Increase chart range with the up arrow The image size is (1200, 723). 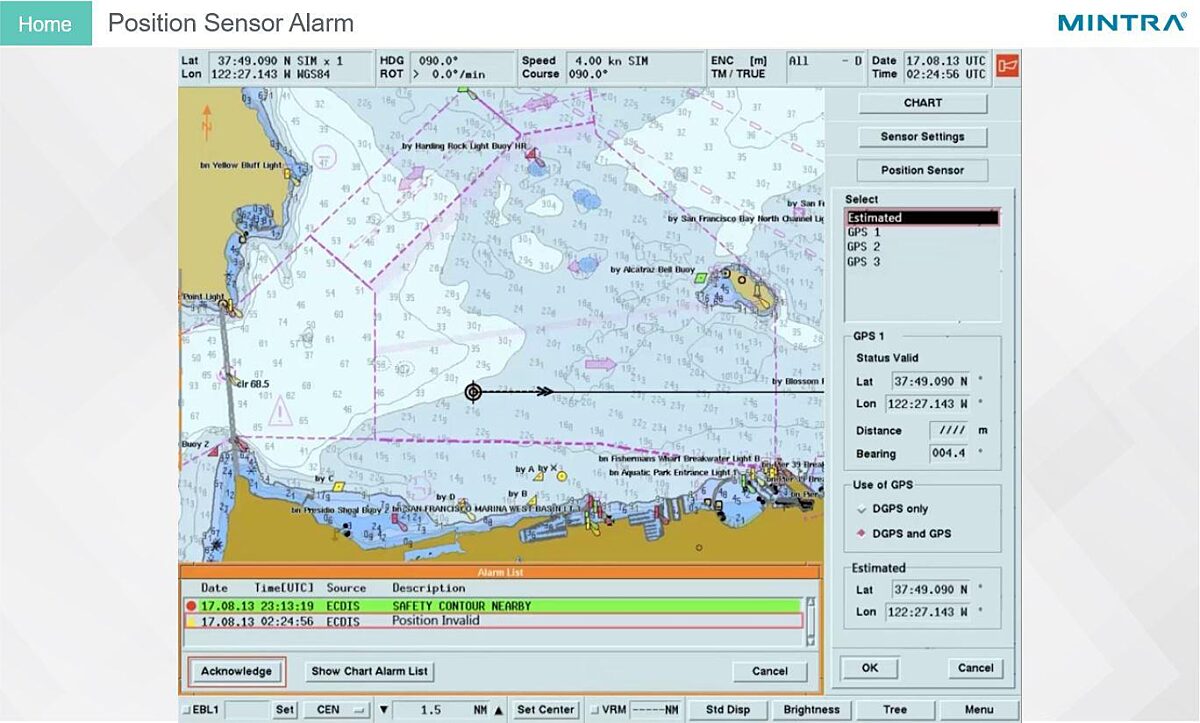coord(499,710)
